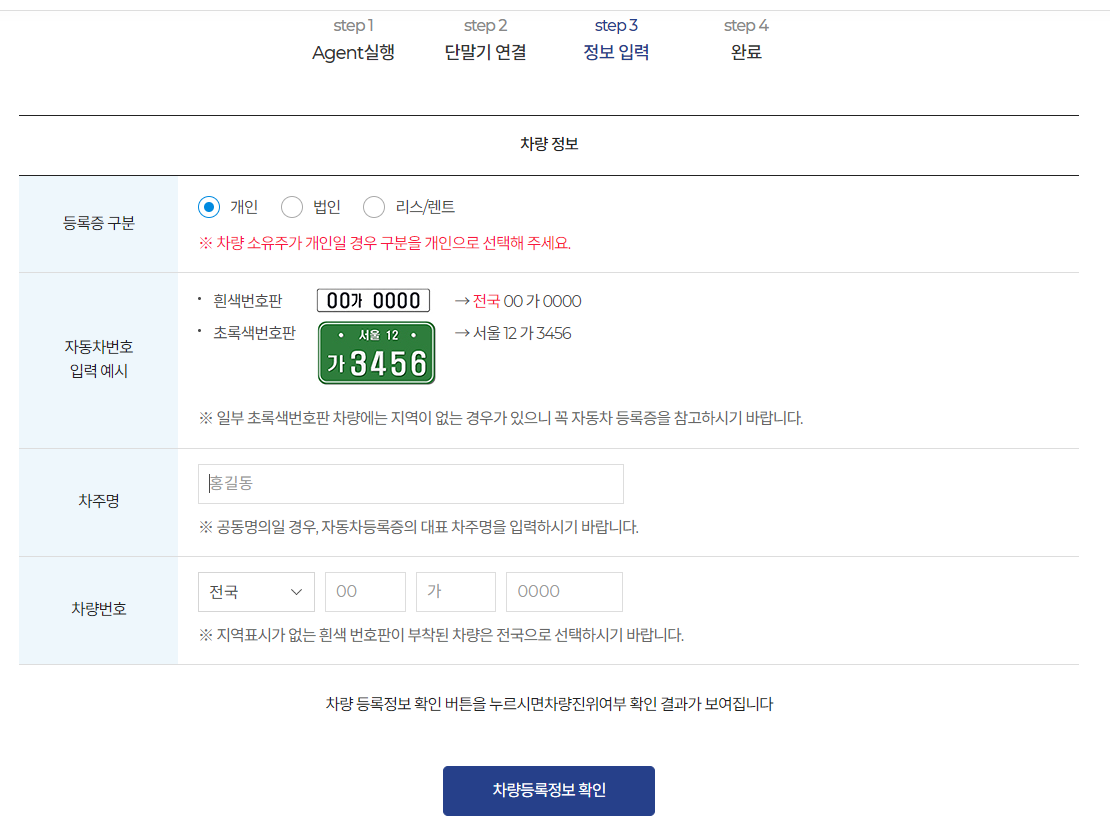
Task: Click the 차량 정보 section heading
Action: click(549, 144)
